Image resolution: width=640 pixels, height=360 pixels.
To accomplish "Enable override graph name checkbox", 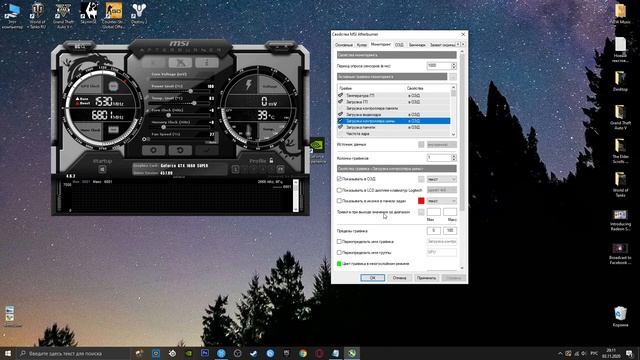I will pos(339,242).
